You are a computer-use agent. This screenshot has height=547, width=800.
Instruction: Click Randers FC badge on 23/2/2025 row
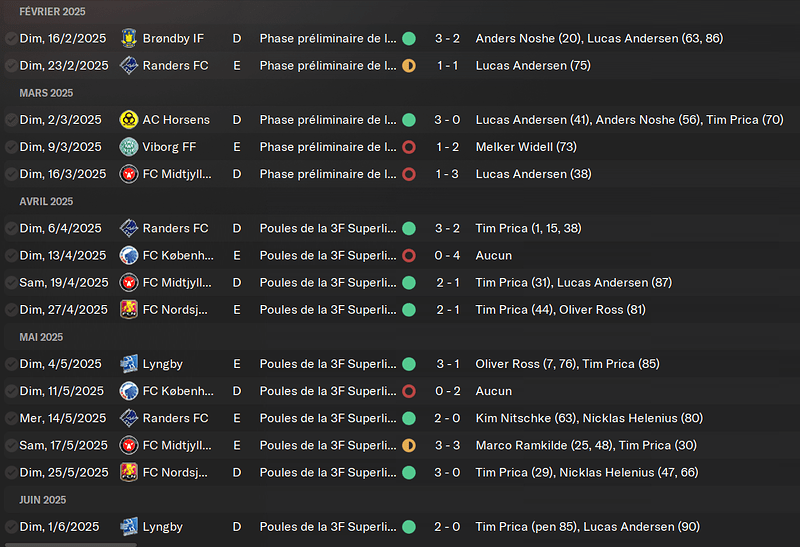tap(128, 66)
